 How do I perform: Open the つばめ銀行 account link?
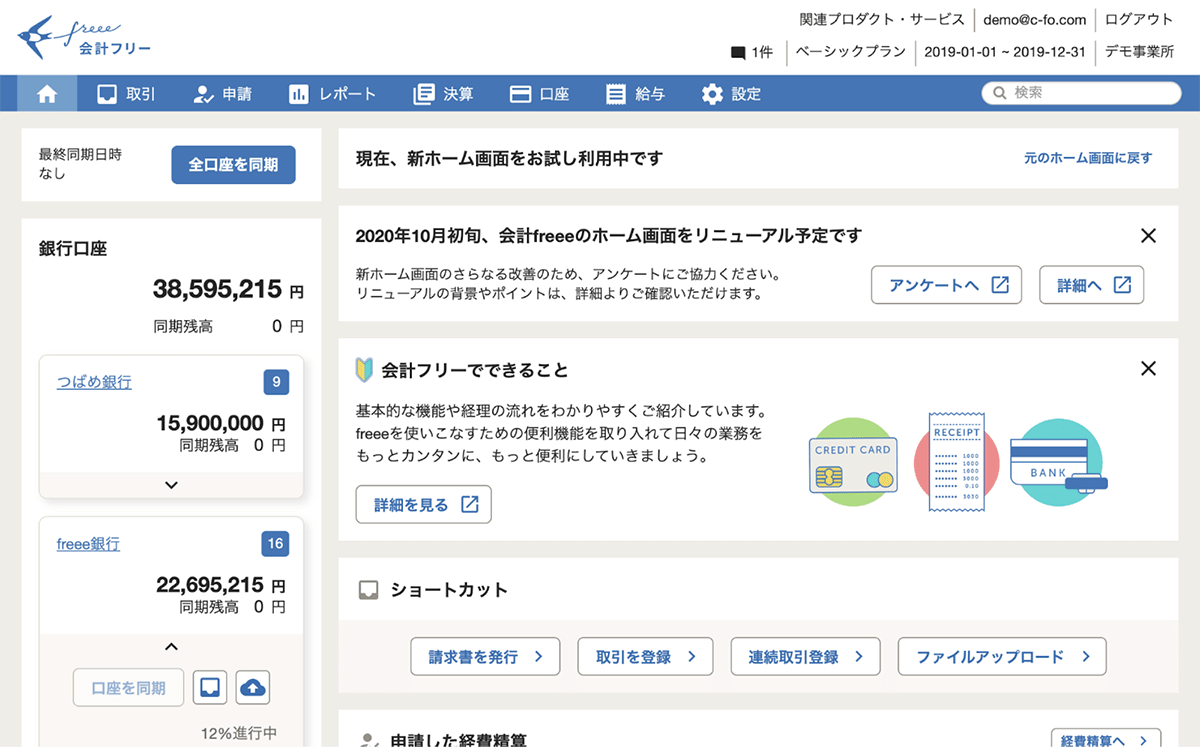pos(94,382)
